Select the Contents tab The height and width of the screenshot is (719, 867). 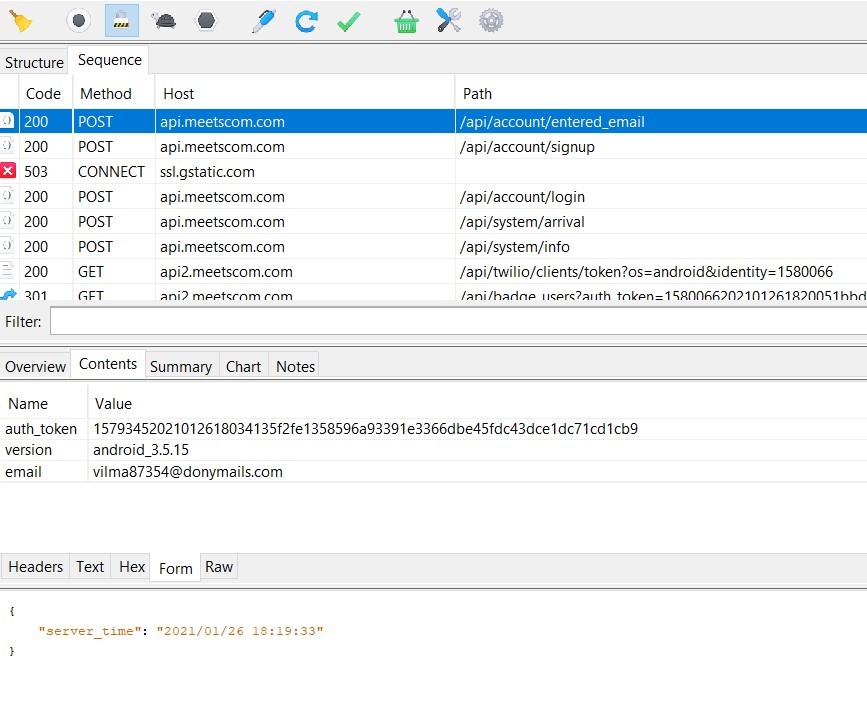click(x=108, y=364)
